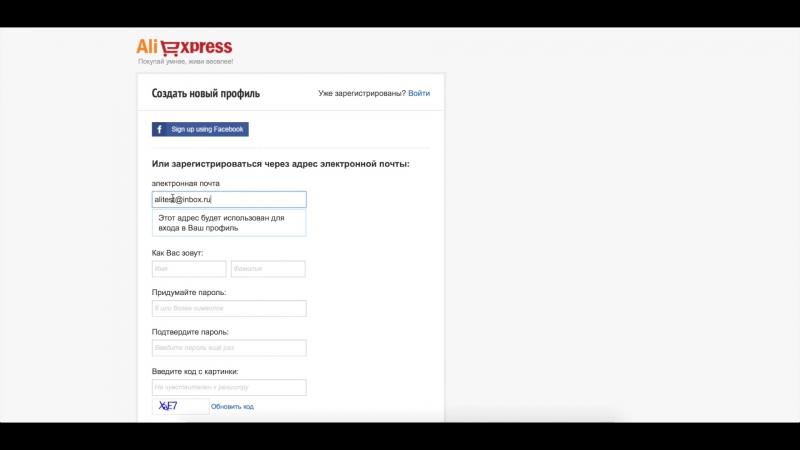Click the AliExpress logo with the cart icon
800x450 pixels.
pyautogui.click(x=184, y=47)
